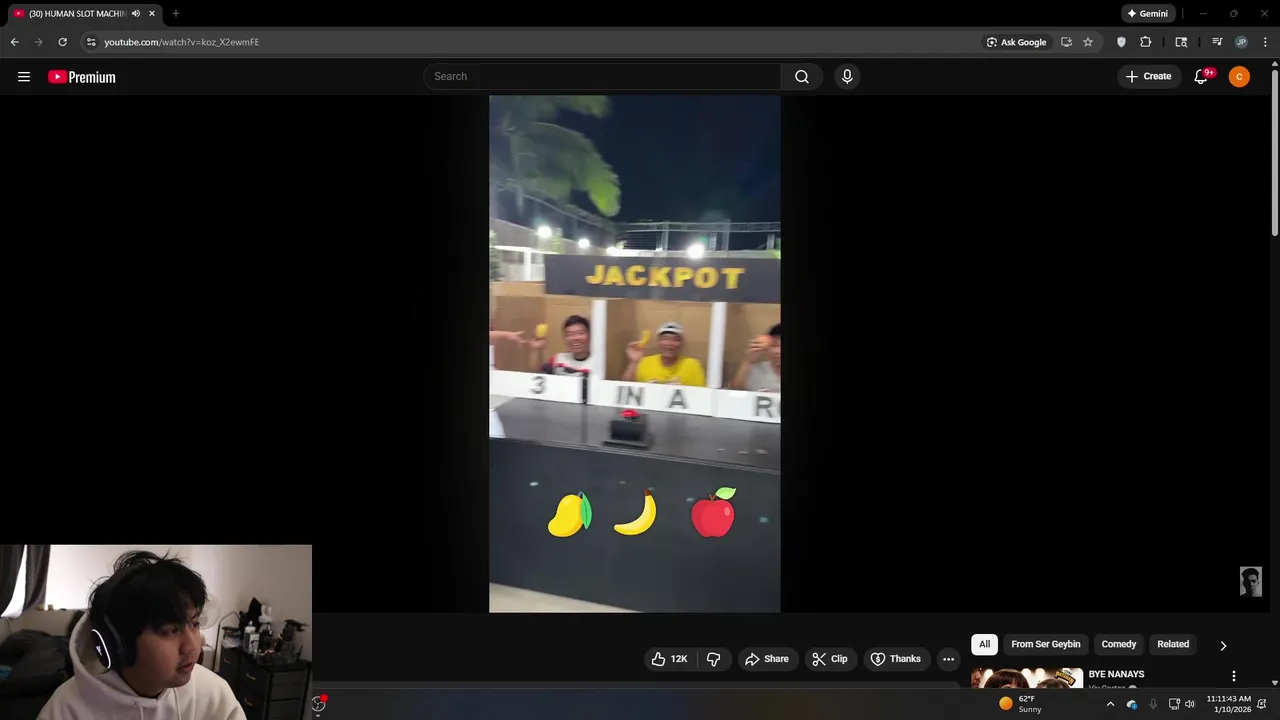Image resolution: width=1280 pixels, height=720 pixels.
Task: Open the tab search side panel icon
Action: (1181, 42)
